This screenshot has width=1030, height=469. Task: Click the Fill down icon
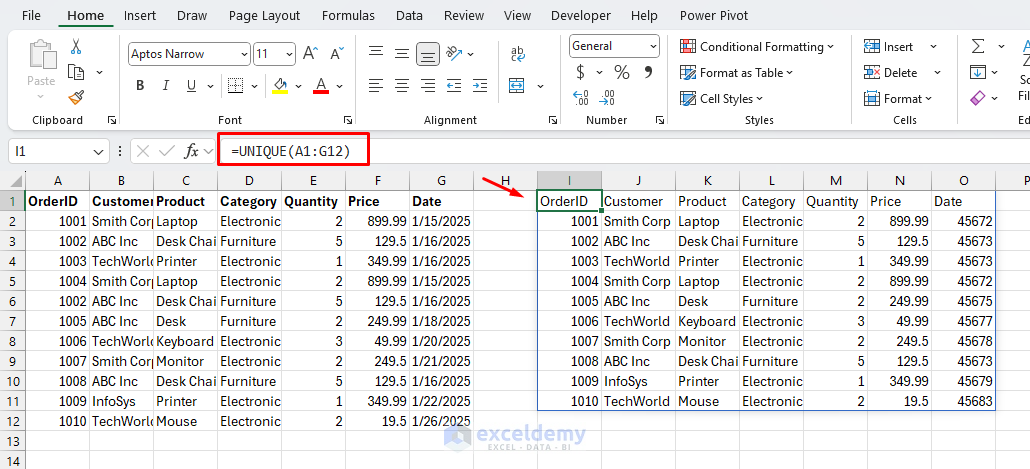tap(979, 72)
